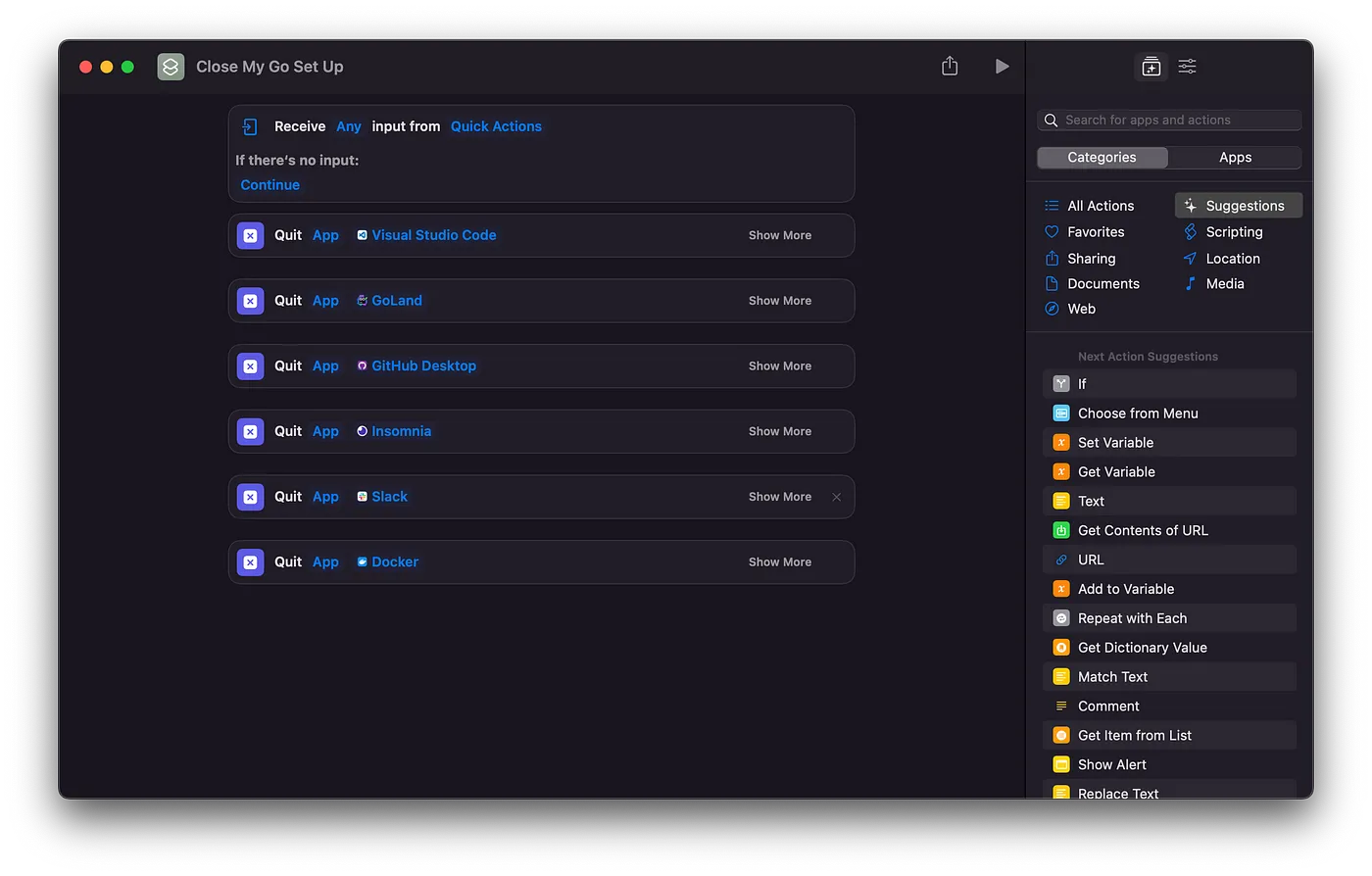The width and height of the screenshot is (1372, 876).
Task: Select the GitHub Desktop app token
Action: (x=416, y=366)
